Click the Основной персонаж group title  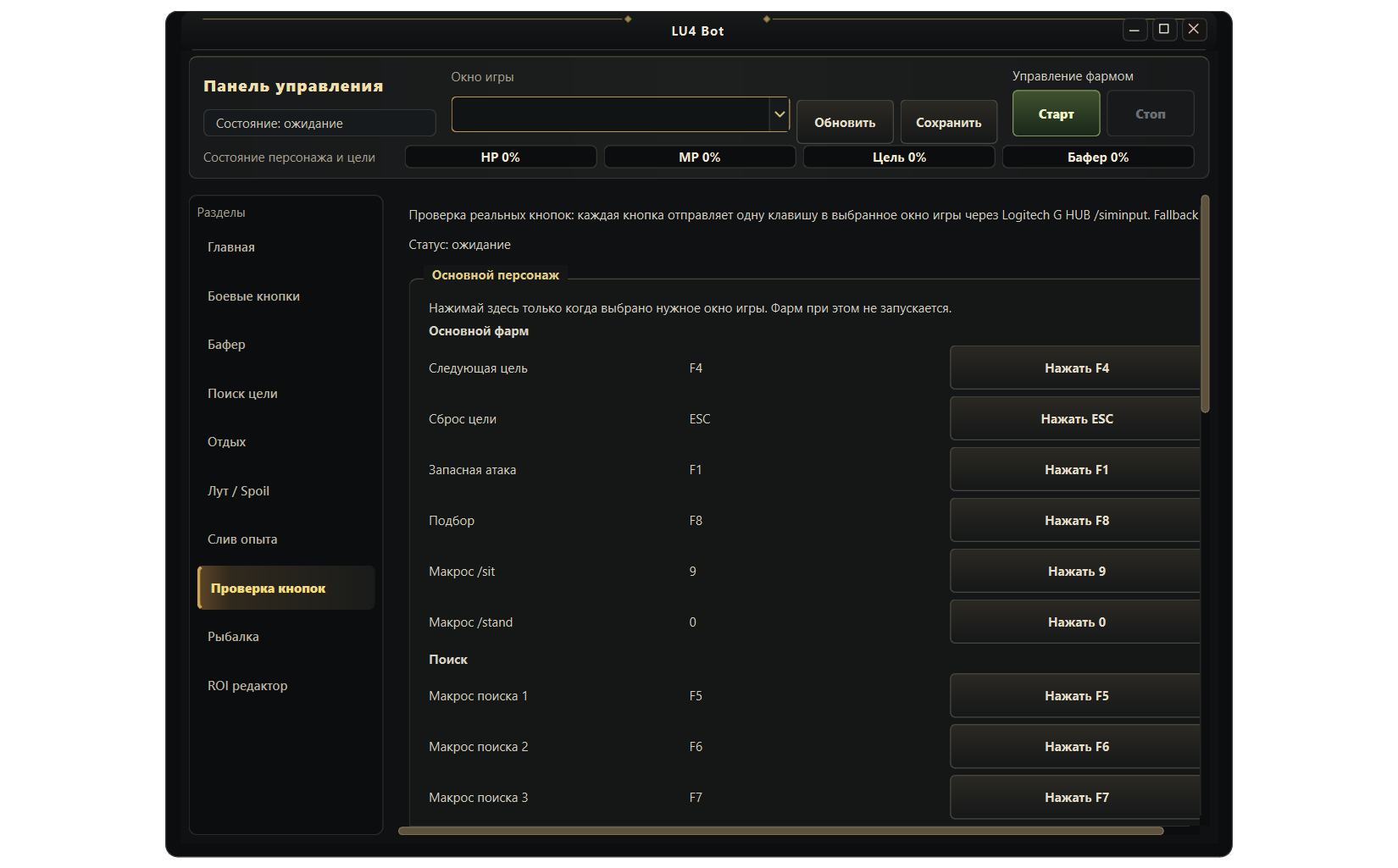coord(496,275)
